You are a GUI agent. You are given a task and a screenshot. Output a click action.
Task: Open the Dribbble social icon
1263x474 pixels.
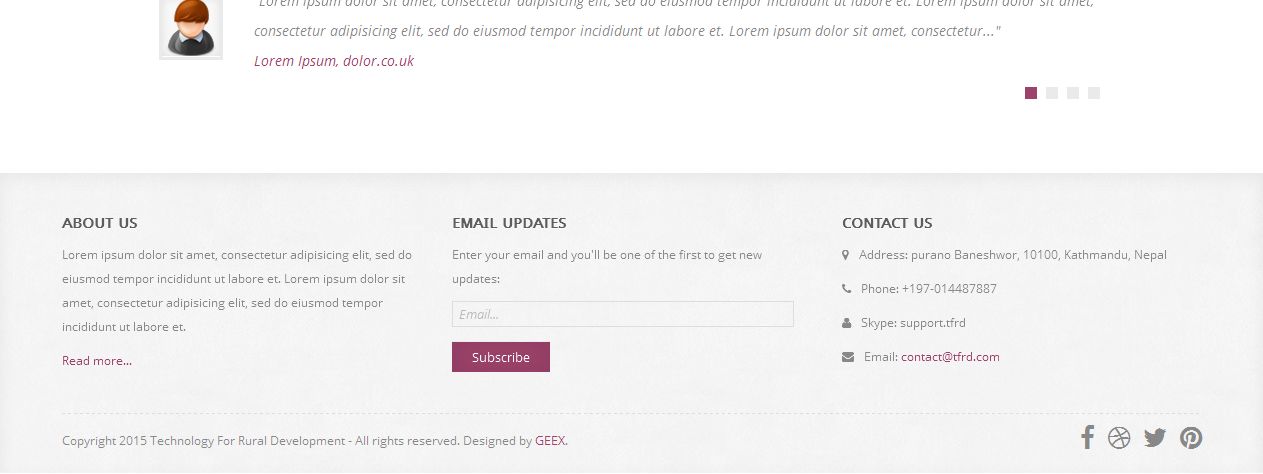pos(1119,438)
